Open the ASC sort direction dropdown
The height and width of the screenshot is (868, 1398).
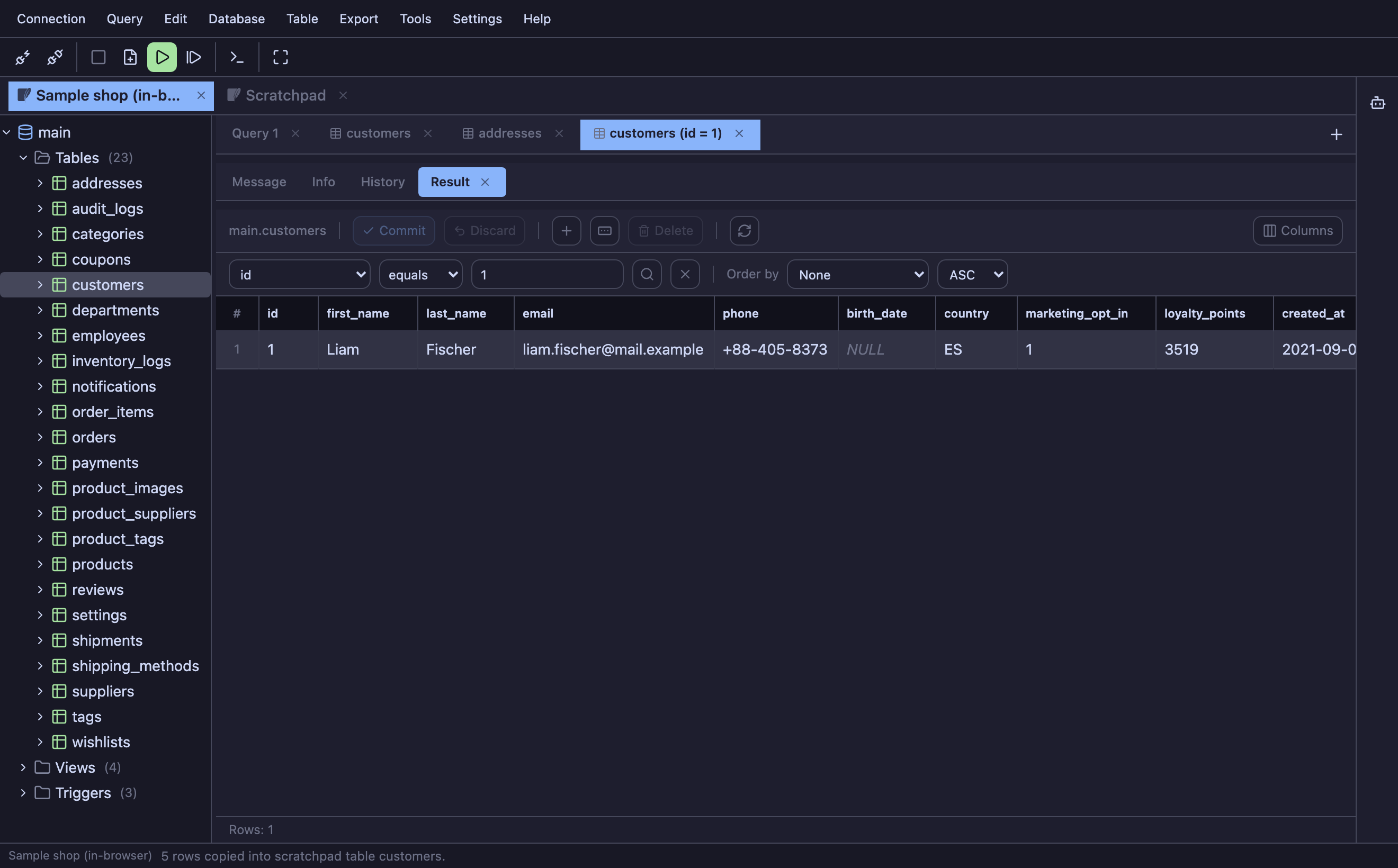[x=972, y=274]
